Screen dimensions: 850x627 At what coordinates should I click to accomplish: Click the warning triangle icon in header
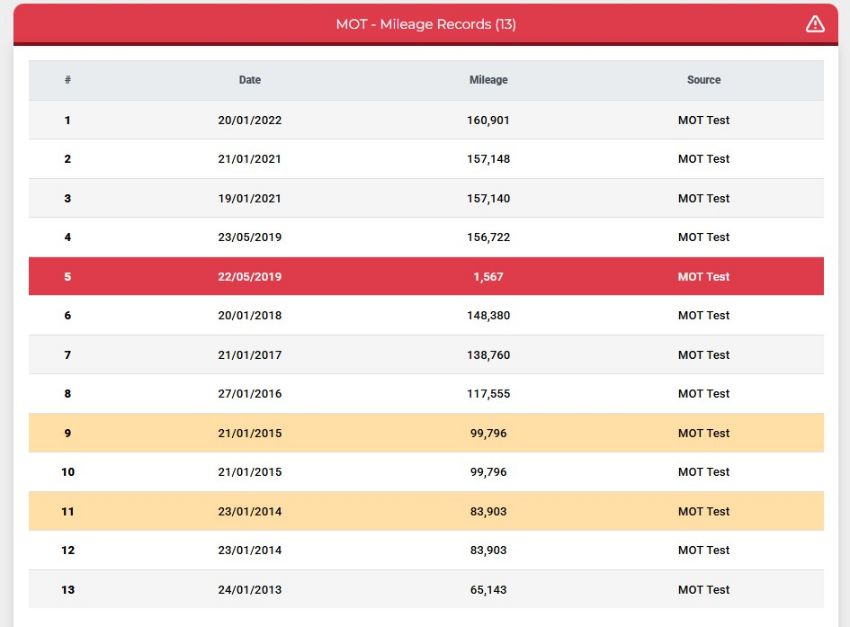pos(815,24)
